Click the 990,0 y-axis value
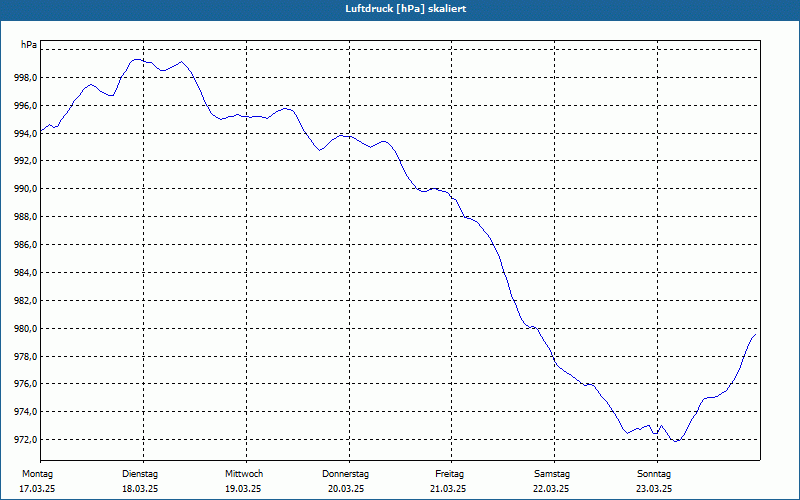 coord(26,189)
